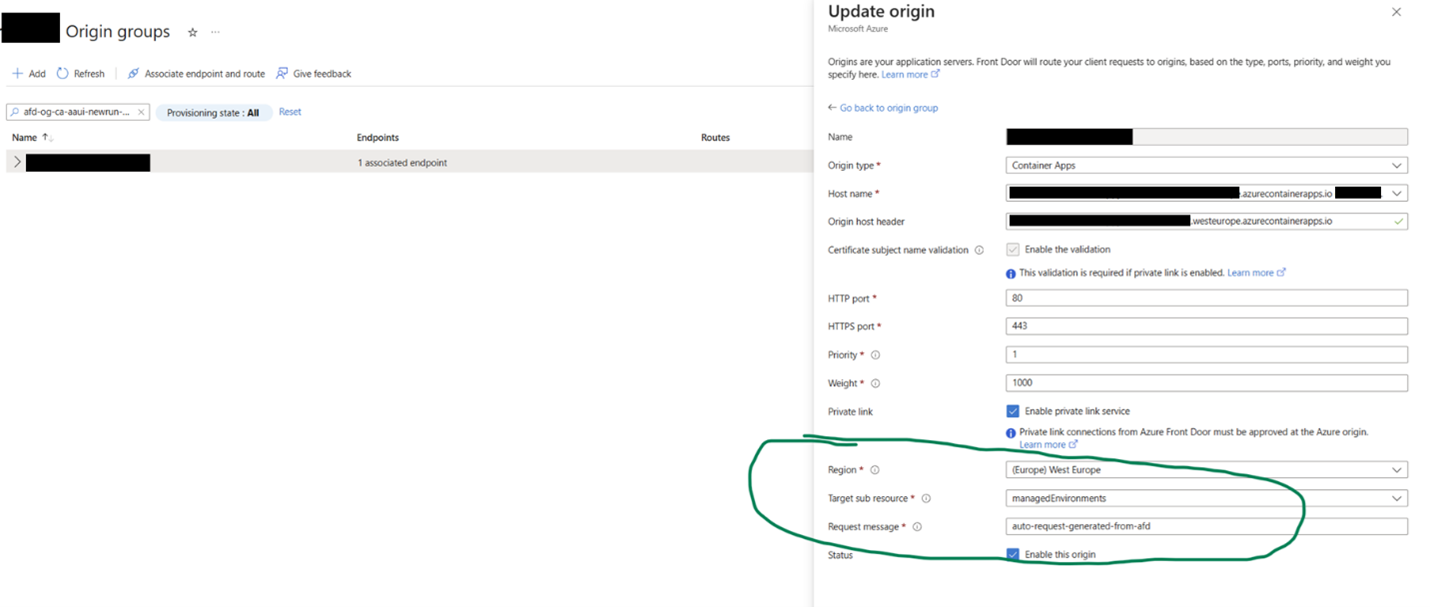Screen dimensions: 1430x607
Task: Click Go back to origin group link
Action: [x=888, y=108]
